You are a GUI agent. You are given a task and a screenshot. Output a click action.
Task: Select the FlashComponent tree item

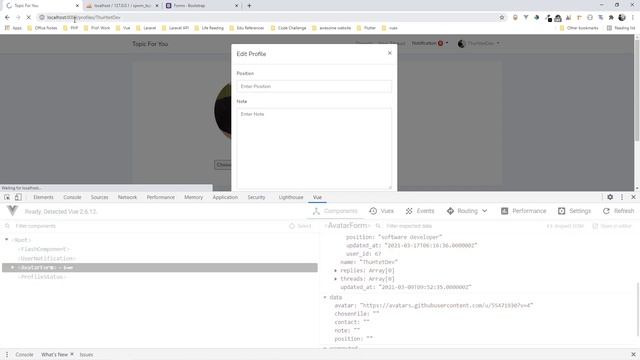click(x=44, y=249)
